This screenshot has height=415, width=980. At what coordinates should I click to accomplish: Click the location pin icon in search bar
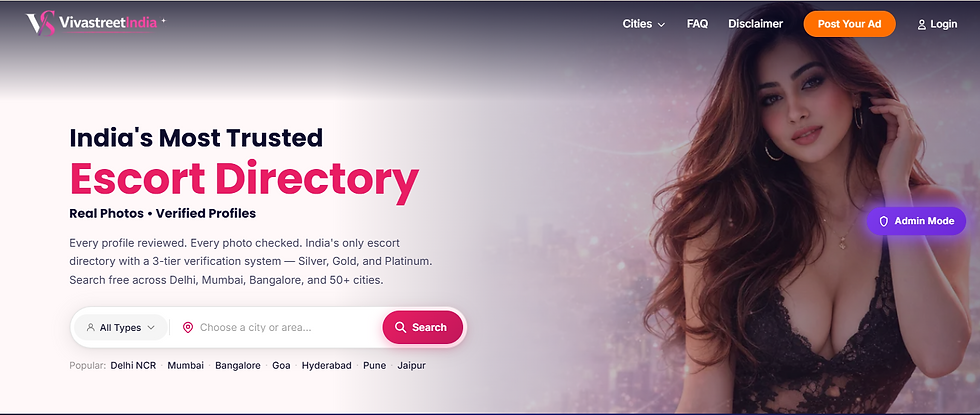coord(188,328)
